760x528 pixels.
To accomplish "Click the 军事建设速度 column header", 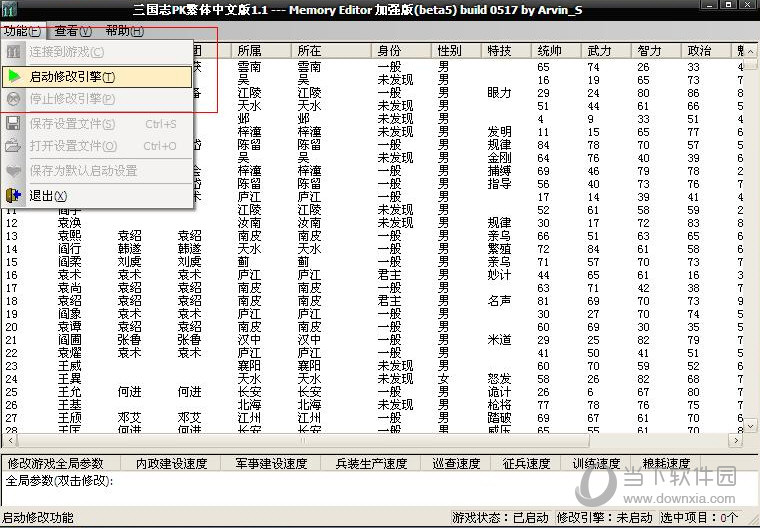I will click(x=270, y=464).
